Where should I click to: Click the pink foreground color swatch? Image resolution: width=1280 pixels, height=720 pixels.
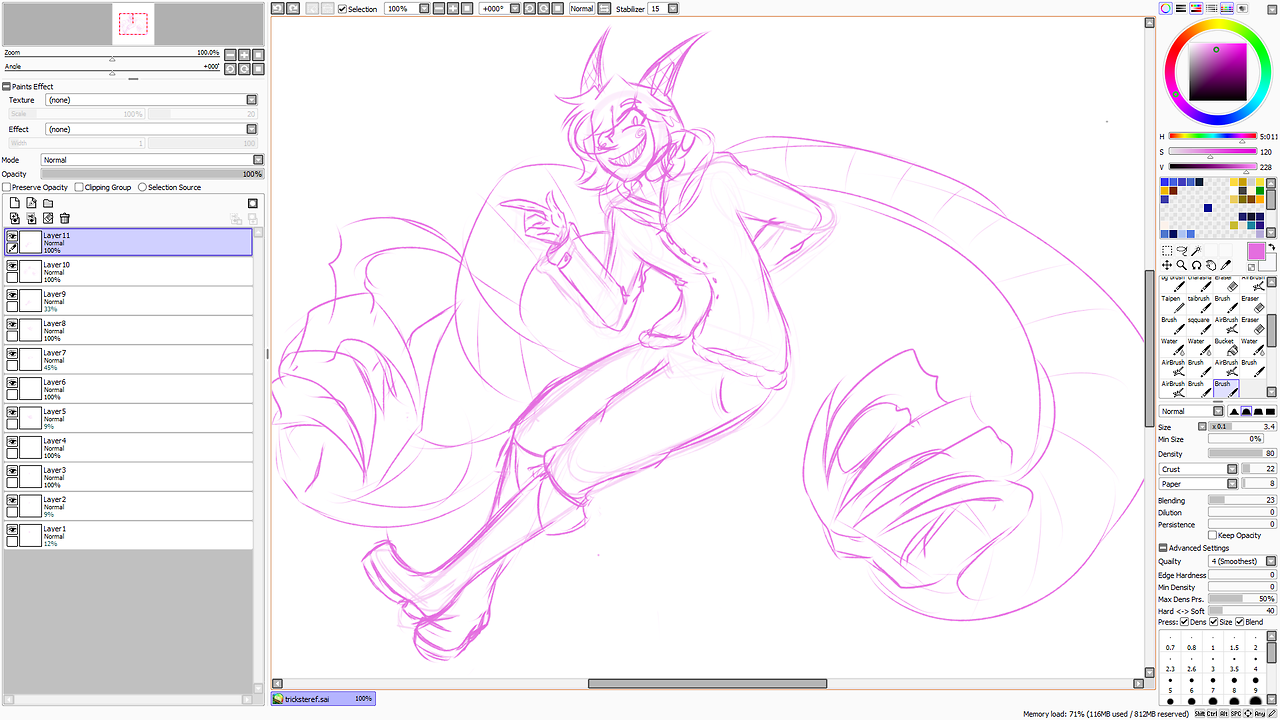coord(1256,251)
